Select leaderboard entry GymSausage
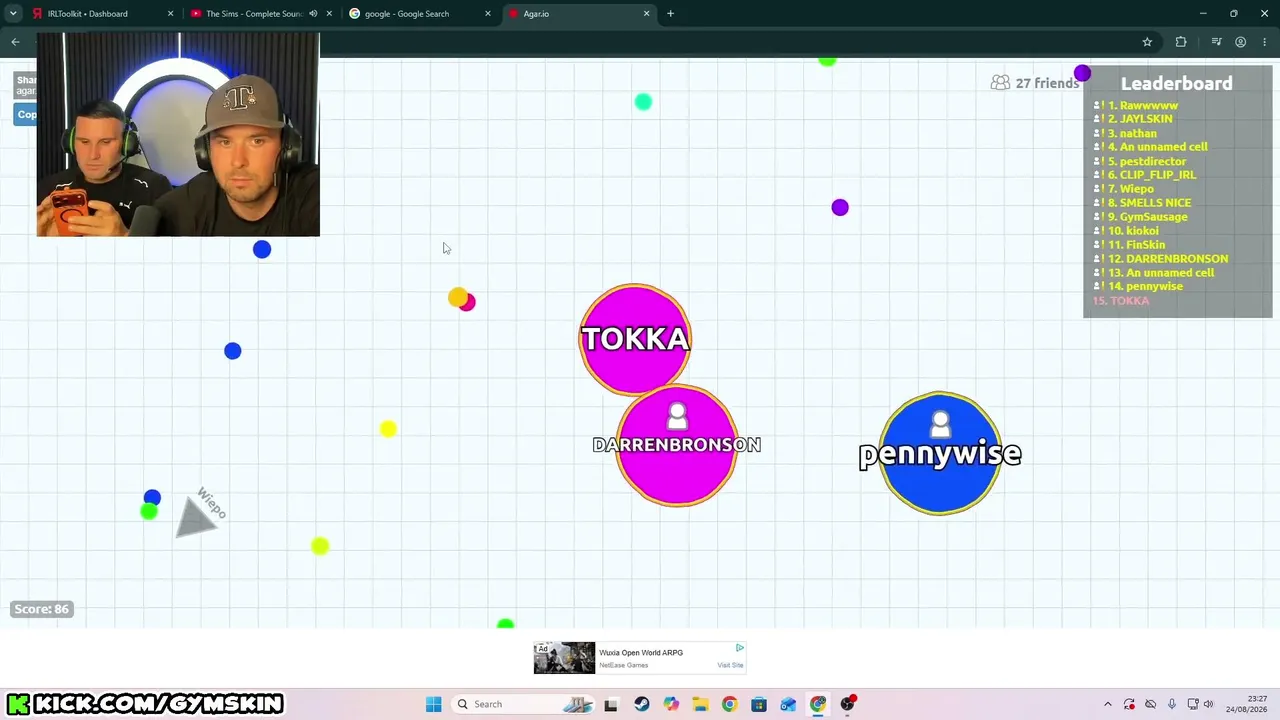 (x=1140, y=217)
